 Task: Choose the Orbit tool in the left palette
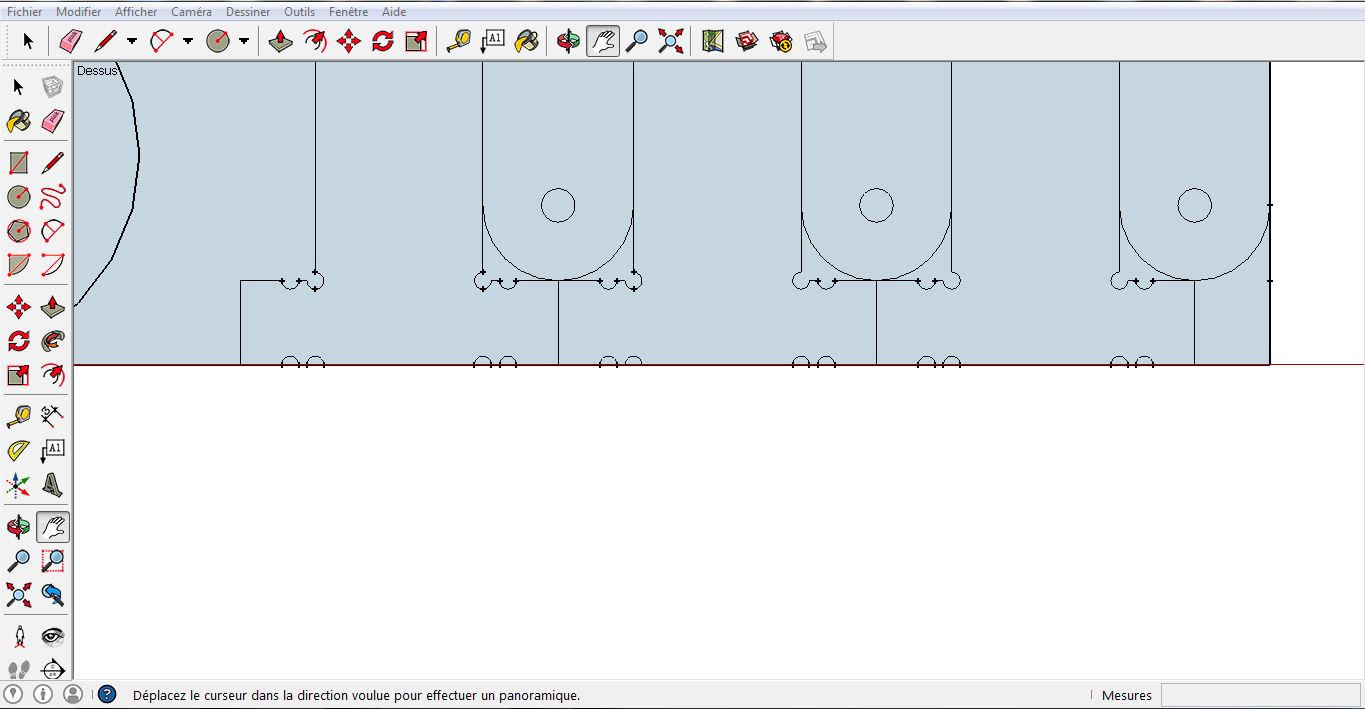click(19, 527)
